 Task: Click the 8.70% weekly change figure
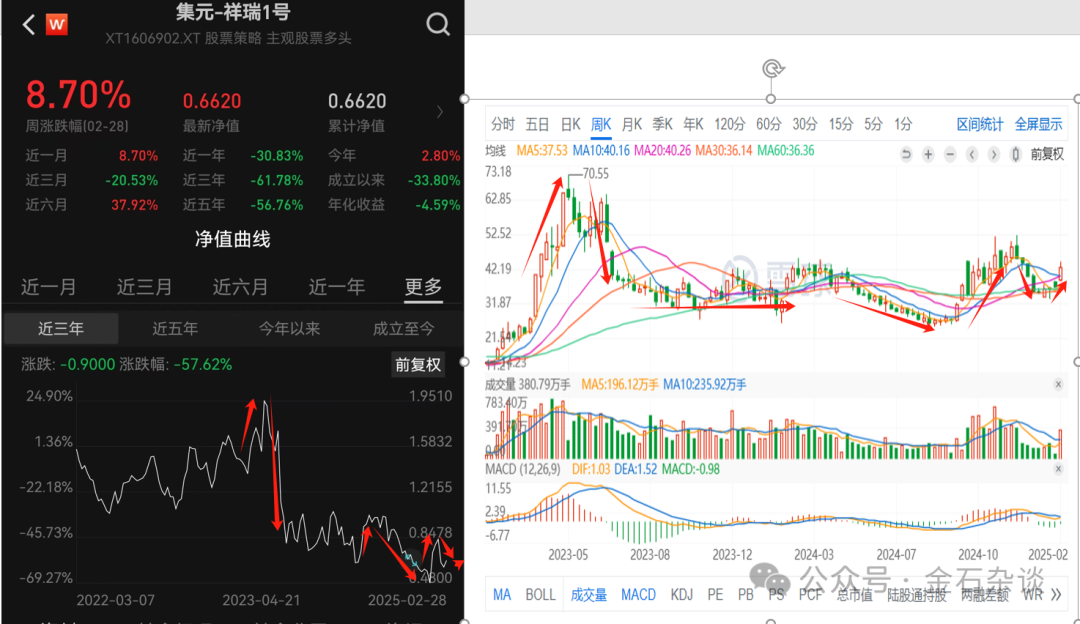pyautogui.click(x=78, y=94)
